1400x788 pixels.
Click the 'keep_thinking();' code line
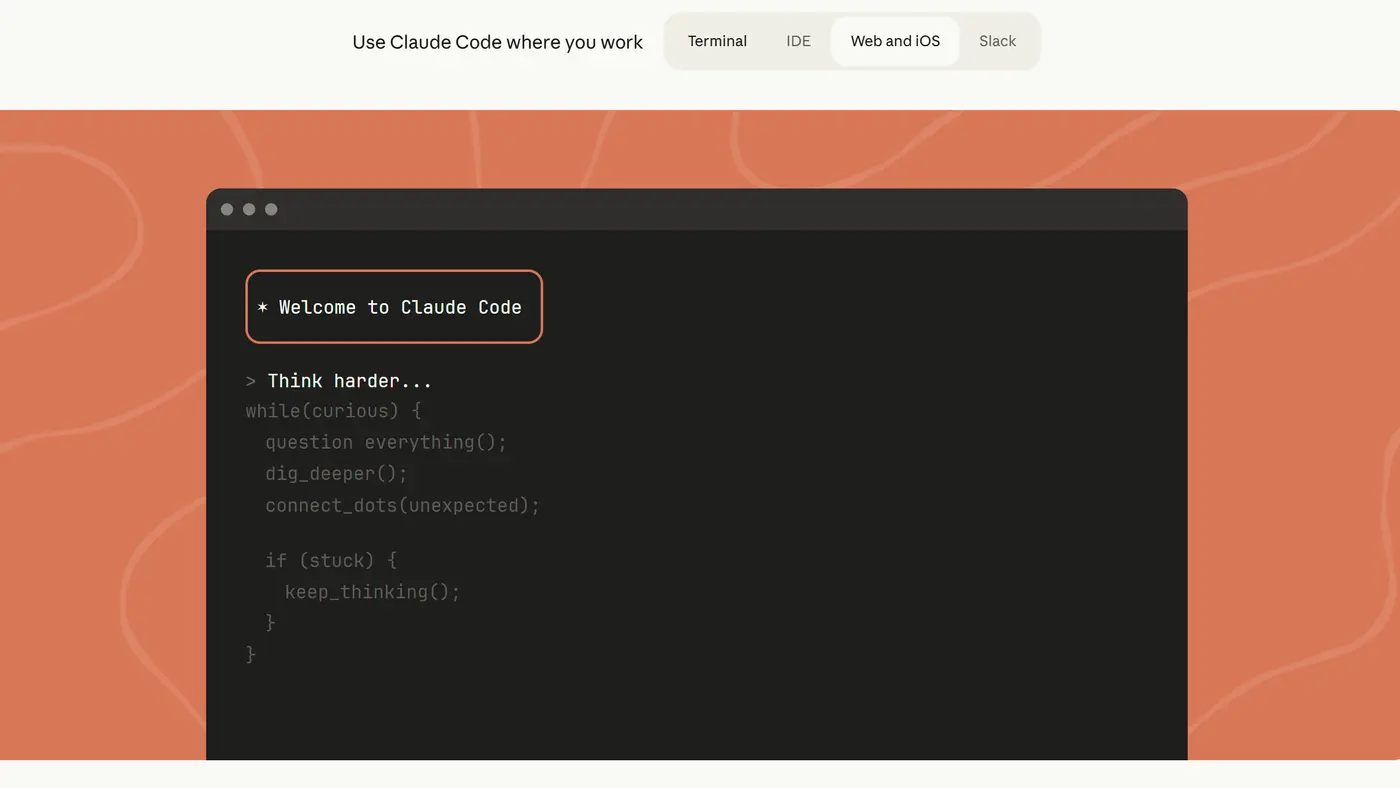pyautogui.click(x=372, y=592)
